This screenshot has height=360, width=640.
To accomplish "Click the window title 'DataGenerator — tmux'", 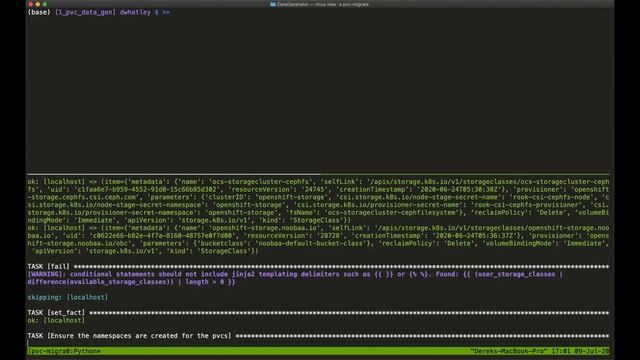I will pyautogui.click(x=322, y=4).
